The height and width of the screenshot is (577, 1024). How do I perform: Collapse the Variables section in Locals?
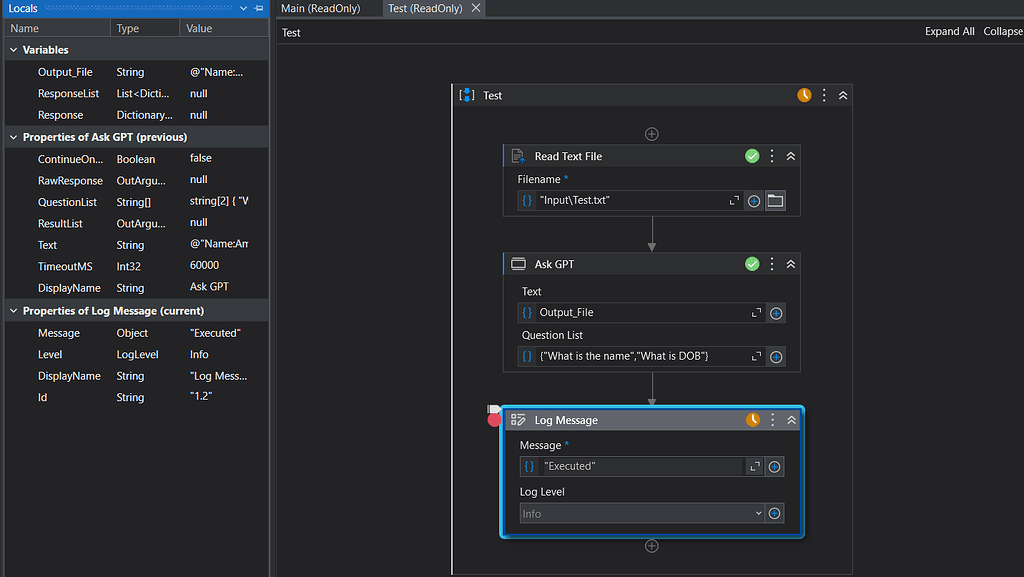coord(13,50)
